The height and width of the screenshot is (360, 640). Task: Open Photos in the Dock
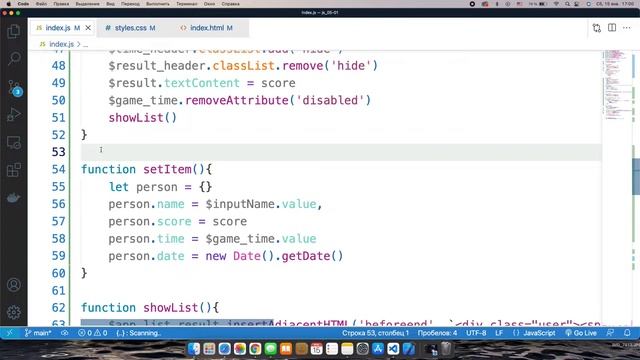click(x=240, y=349)
